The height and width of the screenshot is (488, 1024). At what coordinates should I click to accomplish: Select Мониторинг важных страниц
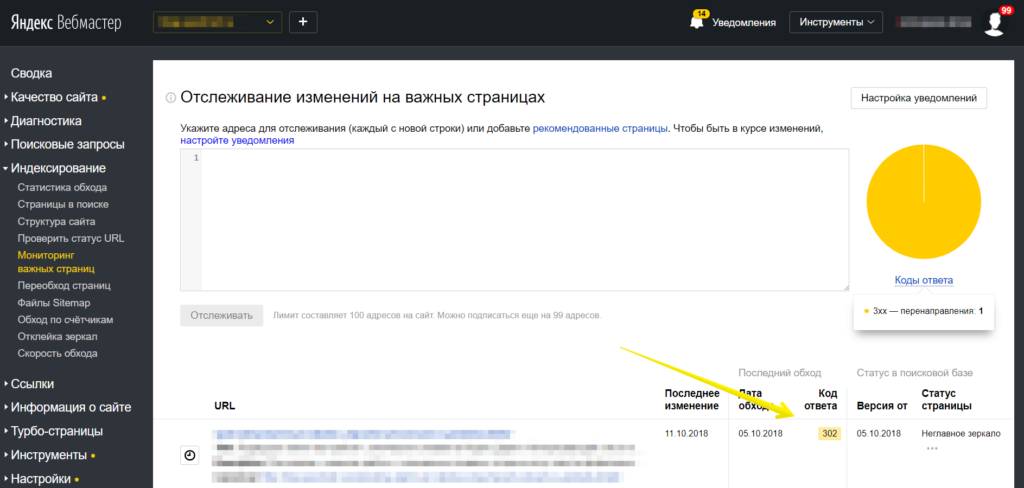pyautogui.click(x=56, y=262)
